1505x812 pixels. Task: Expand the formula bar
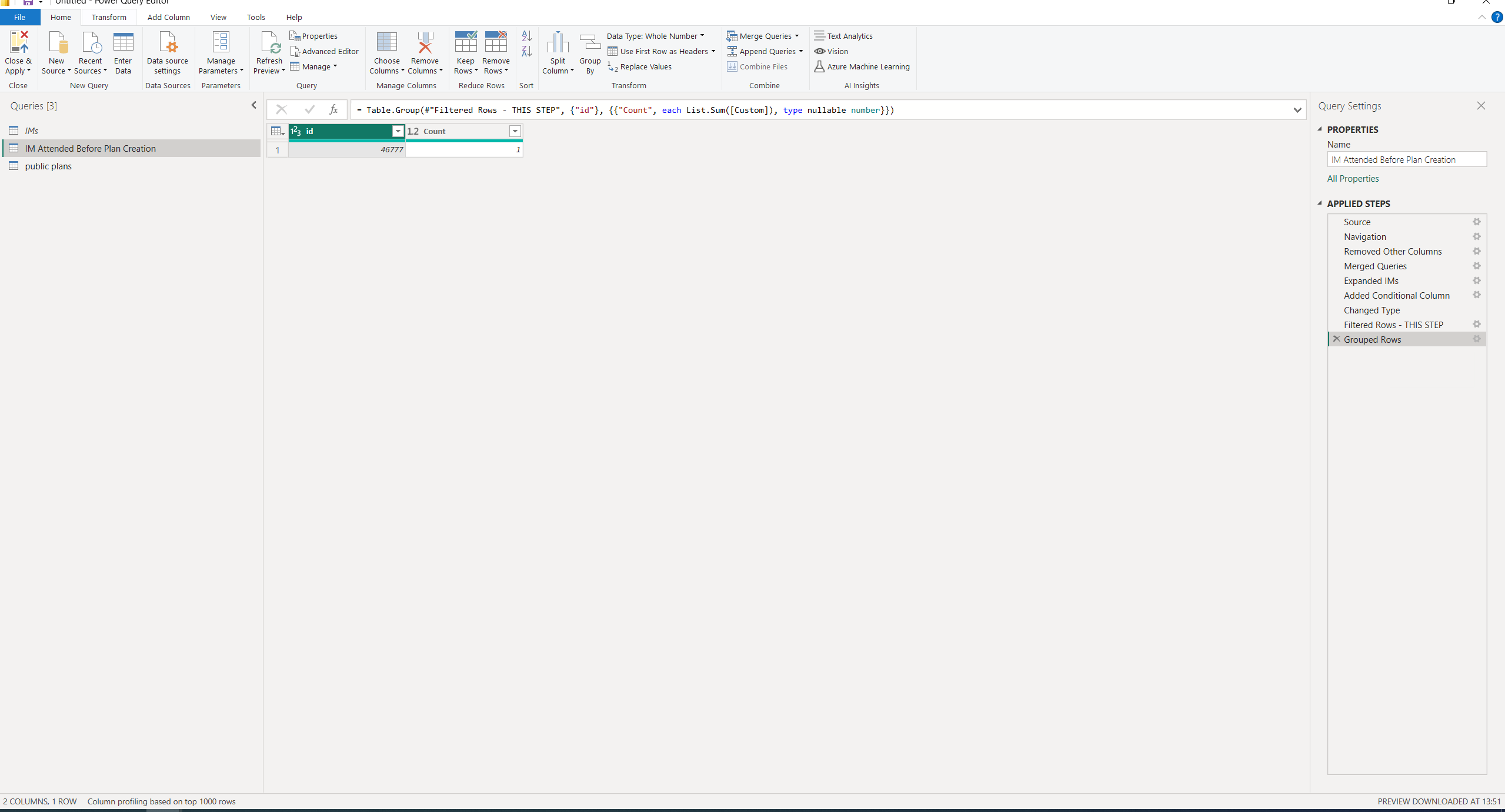point(1297,110)
